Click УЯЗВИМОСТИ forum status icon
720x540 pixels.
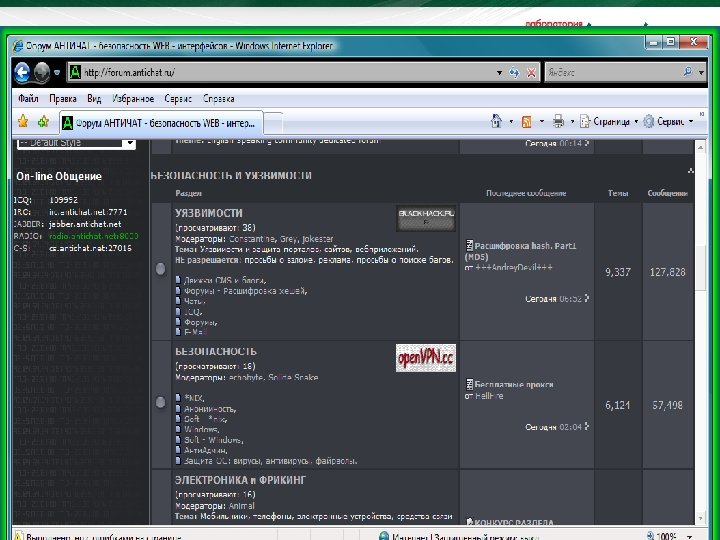tap(160, 269)
